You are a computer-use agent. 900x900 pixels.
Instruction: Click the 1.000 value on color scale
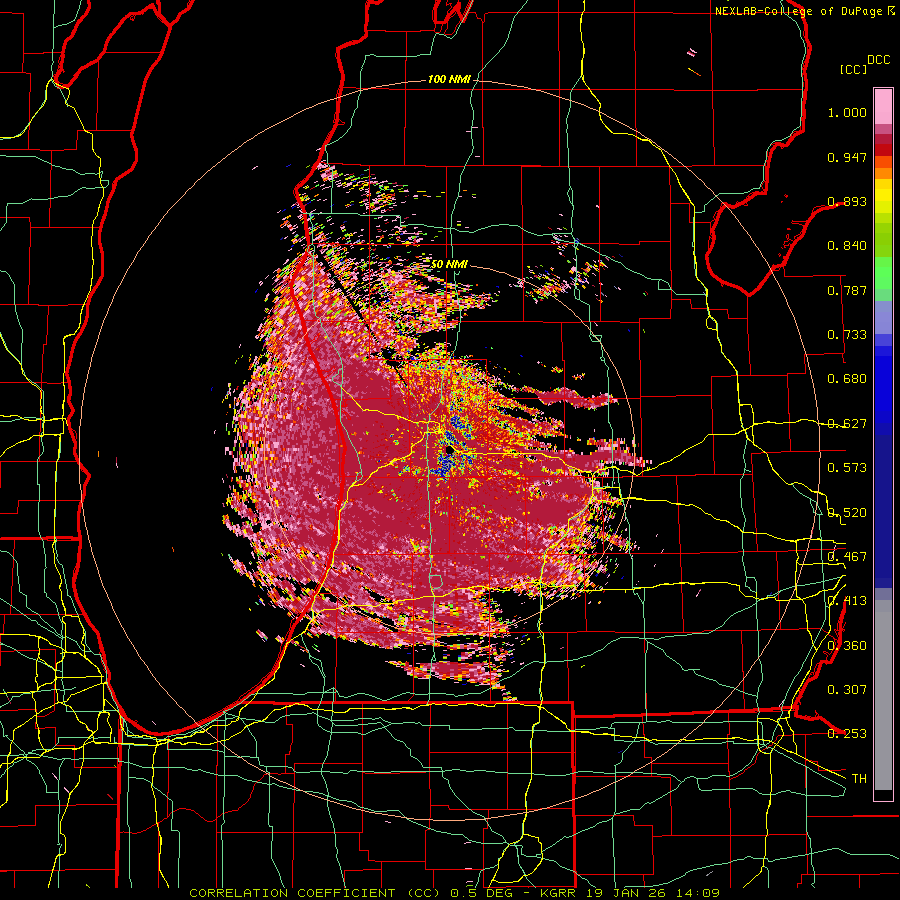[847, 112]
